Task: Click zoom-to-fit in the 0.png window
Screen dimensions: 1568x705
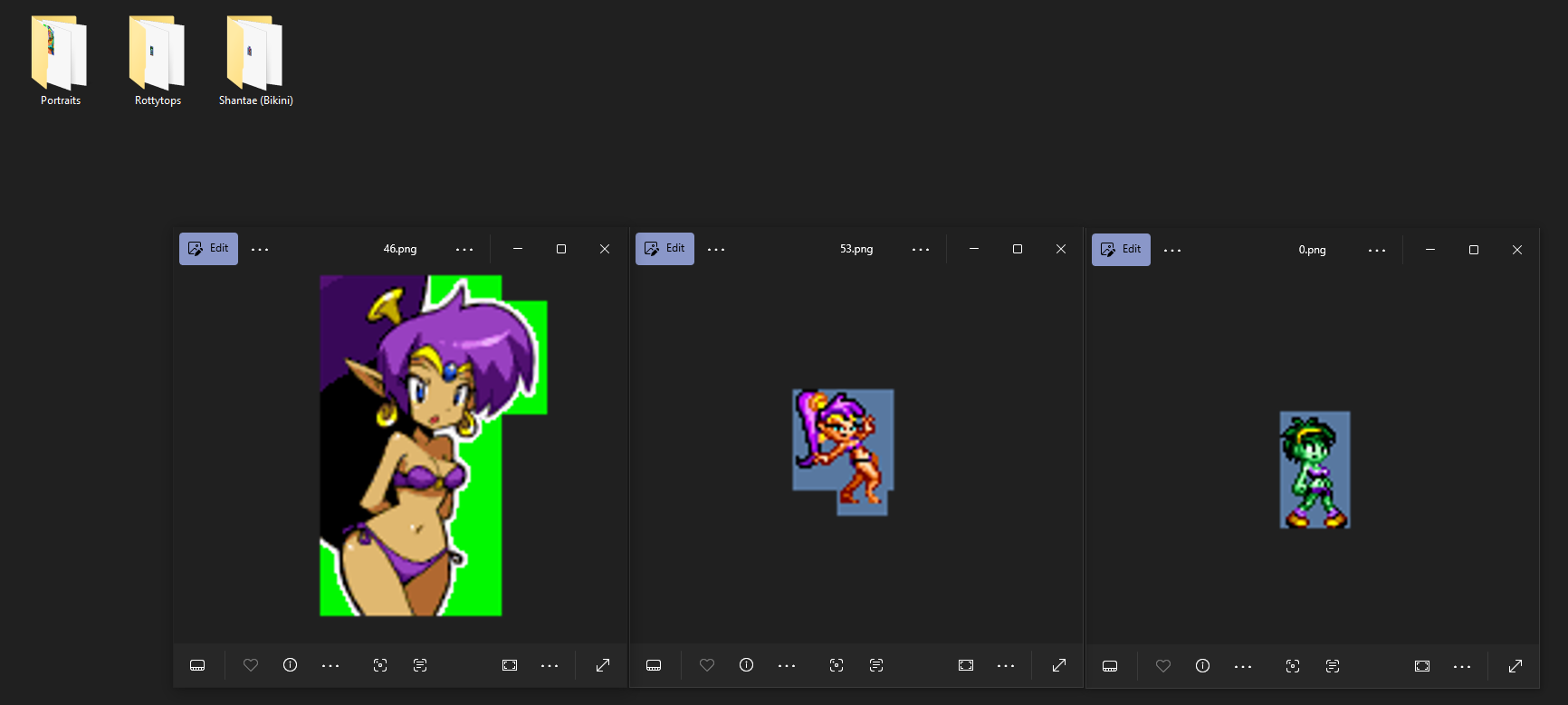Action: point(1422,666)
